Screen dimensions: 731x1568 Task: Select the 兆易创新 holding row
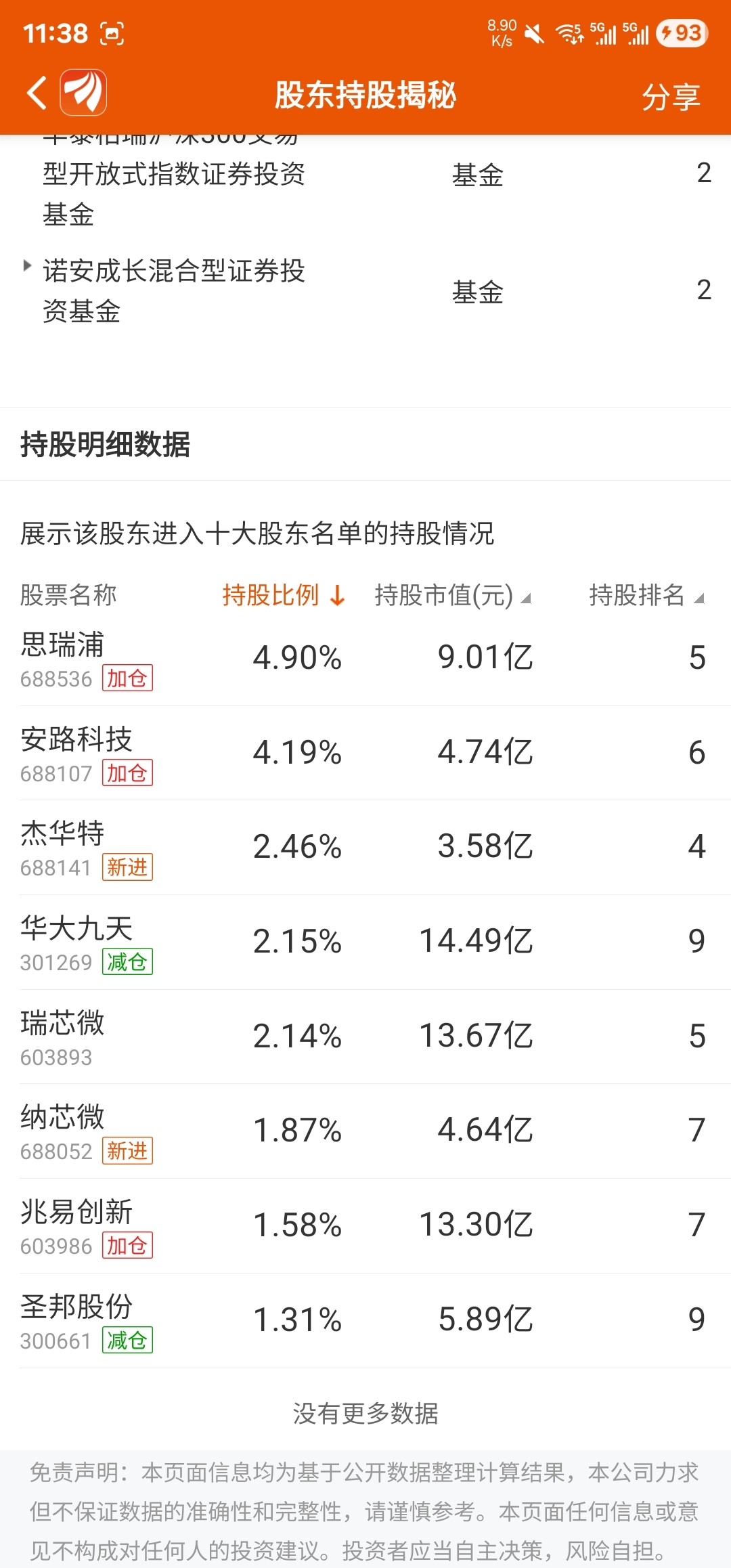pos(365,1226)
